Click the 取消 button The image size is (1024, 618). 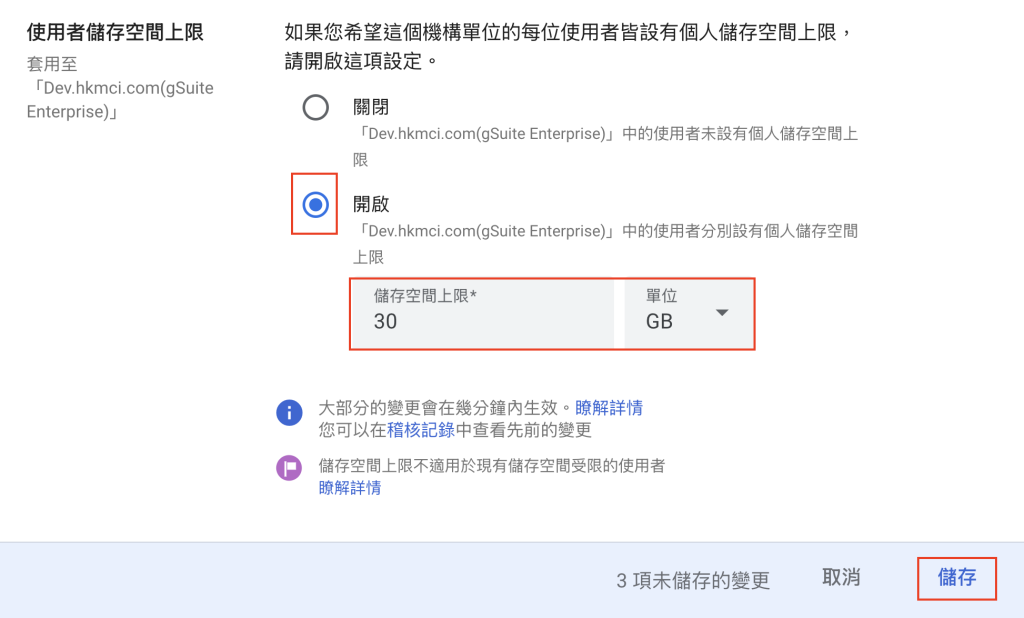(x=841, y=577)
